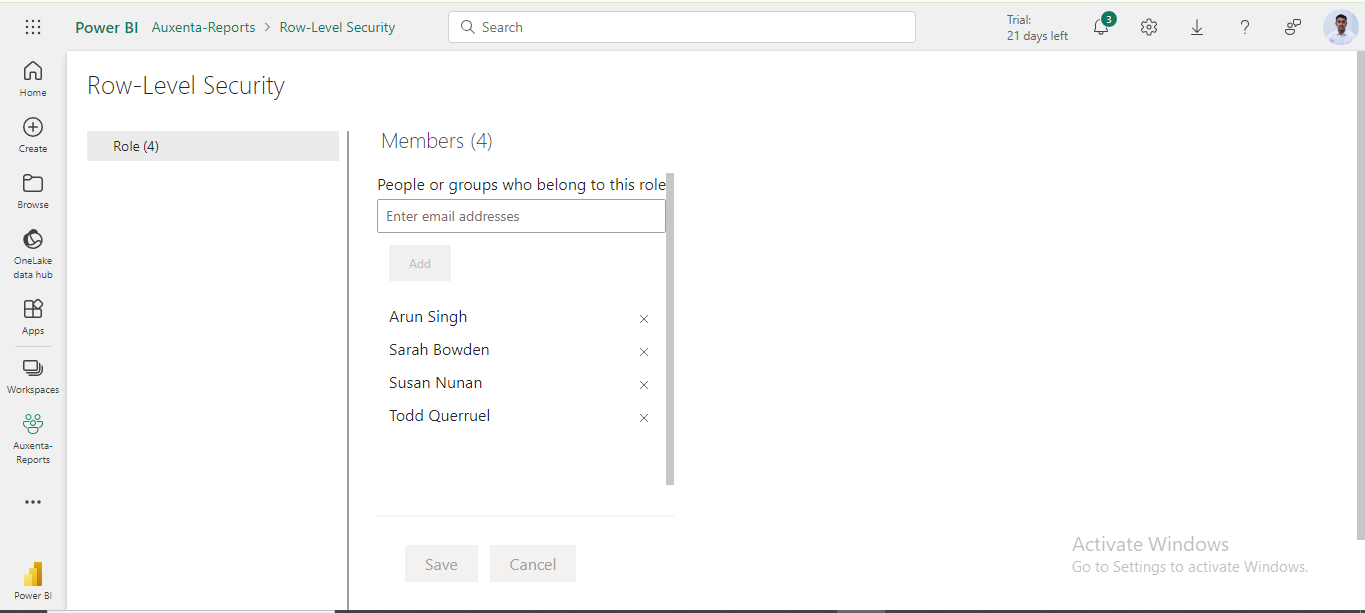Click the Enter email addresses field
Image resolution: width=1365 pixels, height=613 pixels.
point(521,216)
